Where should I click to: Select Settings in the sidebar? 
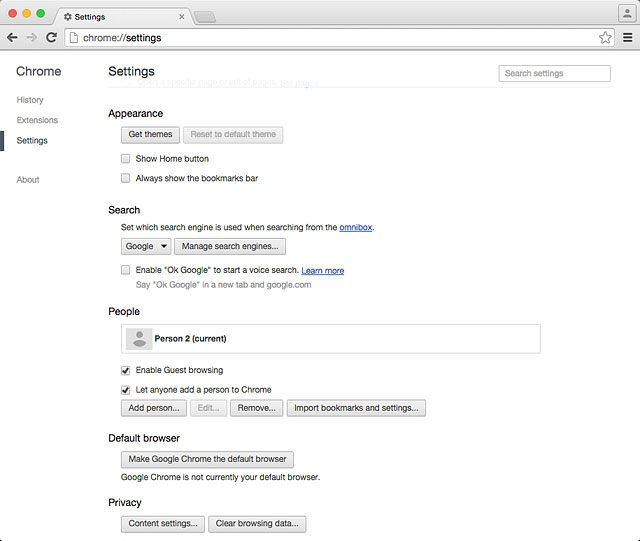point(32,140)
